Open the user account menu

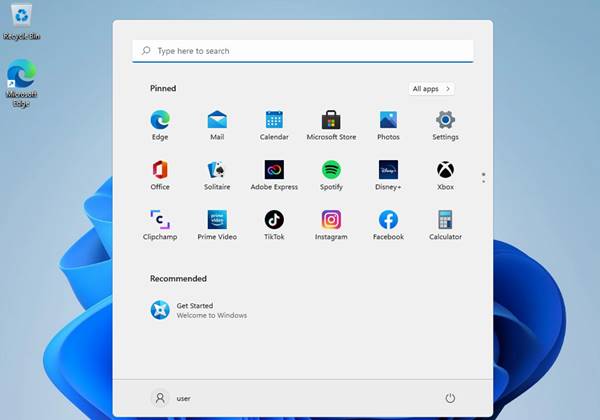click(171, 398)
